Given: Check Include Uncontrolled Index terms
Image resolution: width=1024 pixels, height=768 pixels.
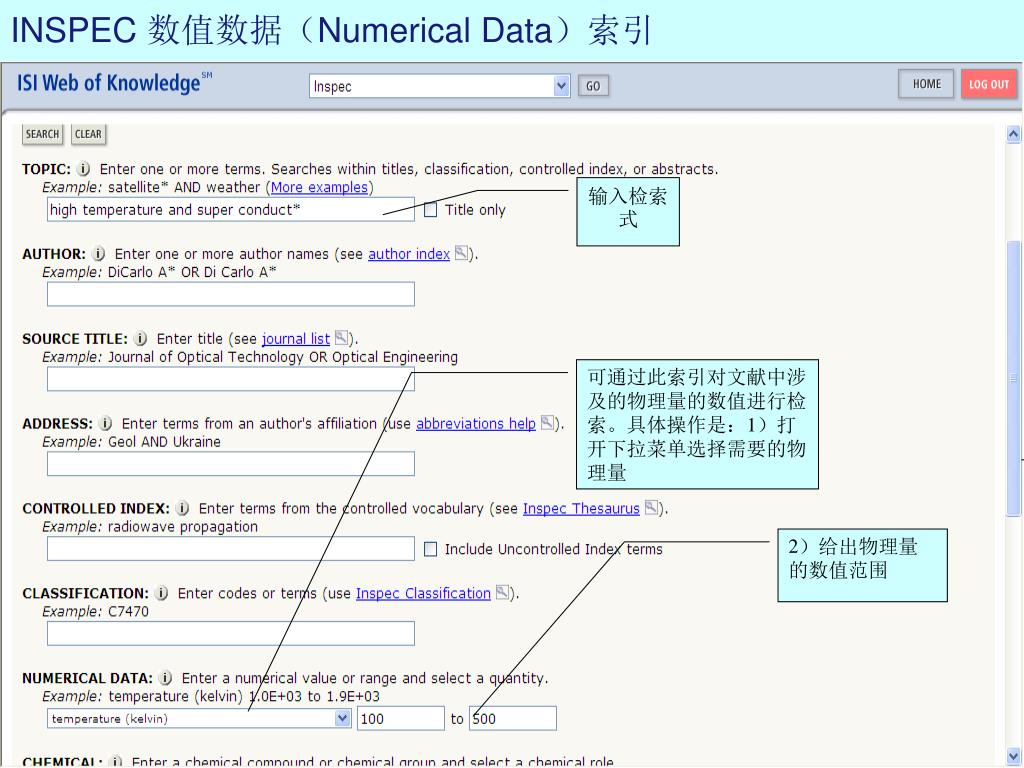Looking at the screenshot, I should click(x=430, y=549).
